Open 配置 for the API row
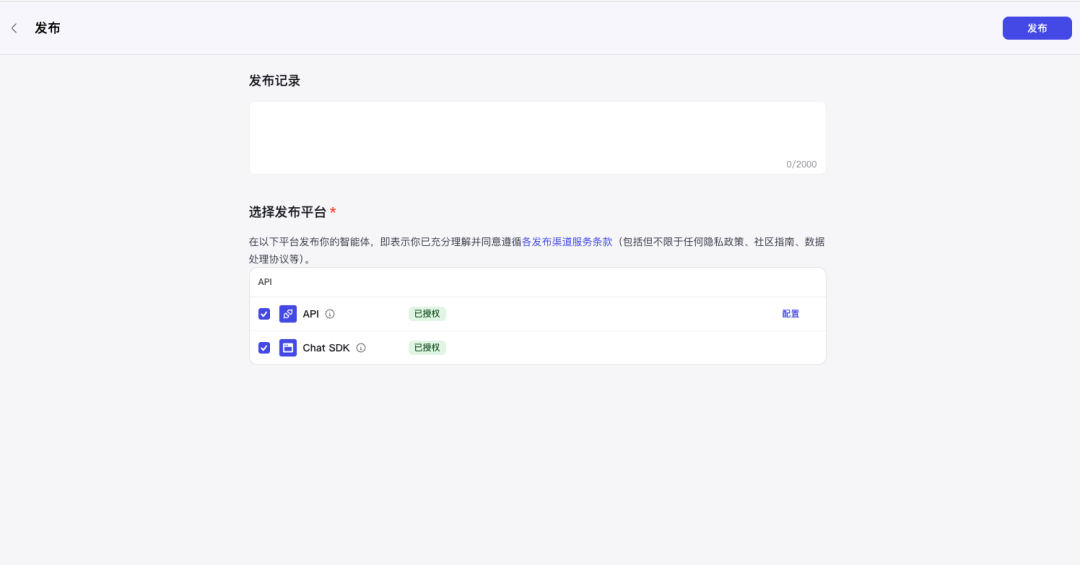The image size is (1080, 565). tap(790, 314)
